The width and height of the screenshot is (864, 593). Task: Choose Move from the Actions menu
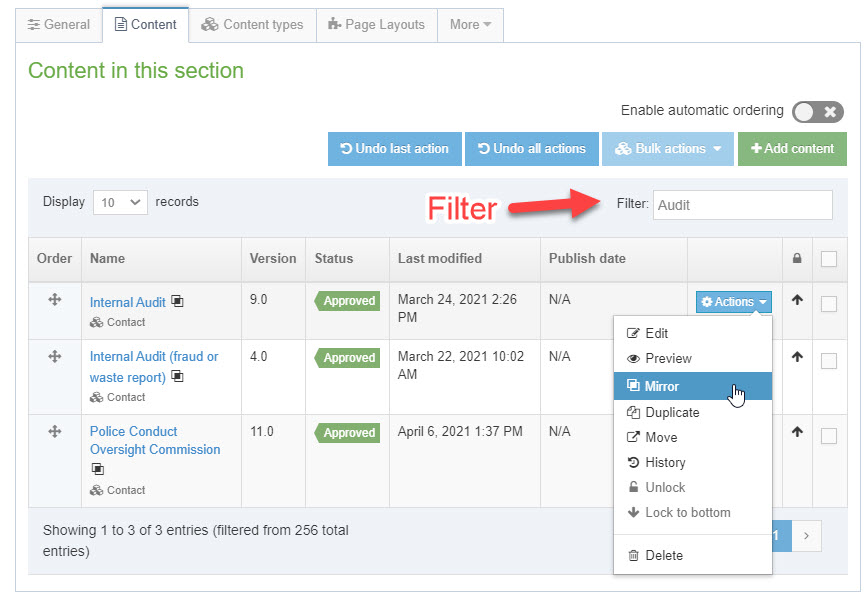click(693, 438)
